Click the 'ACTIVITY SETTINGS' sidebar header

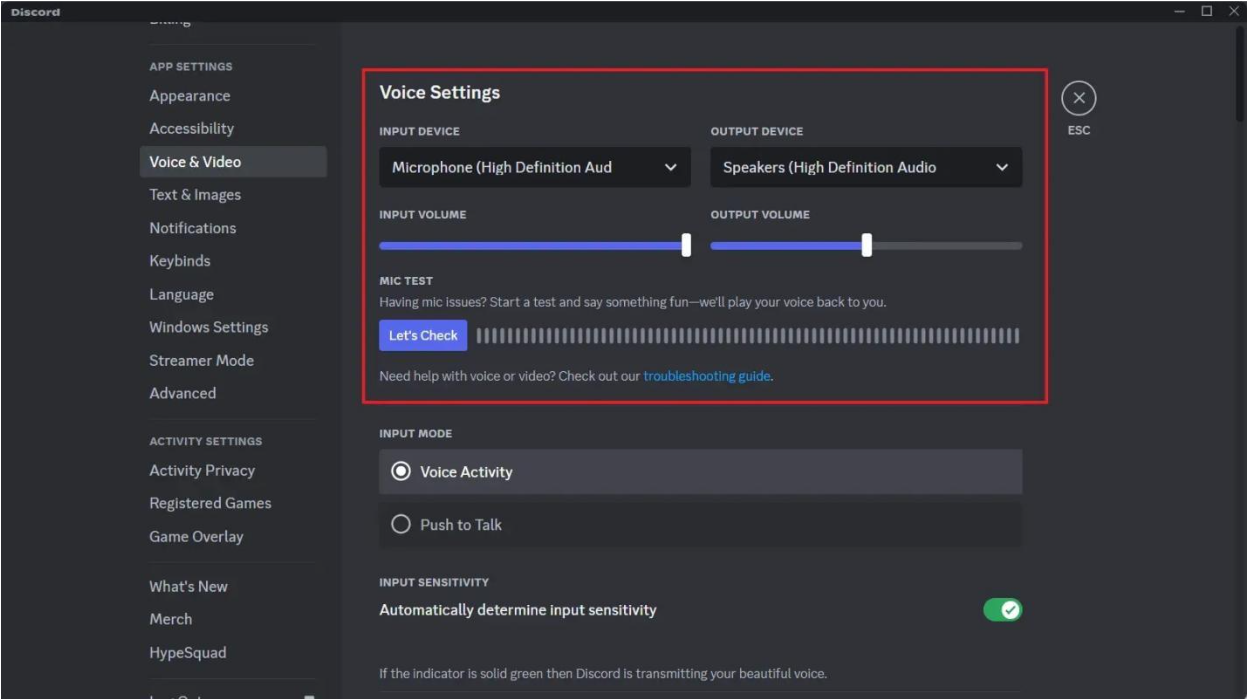(205, 441)
